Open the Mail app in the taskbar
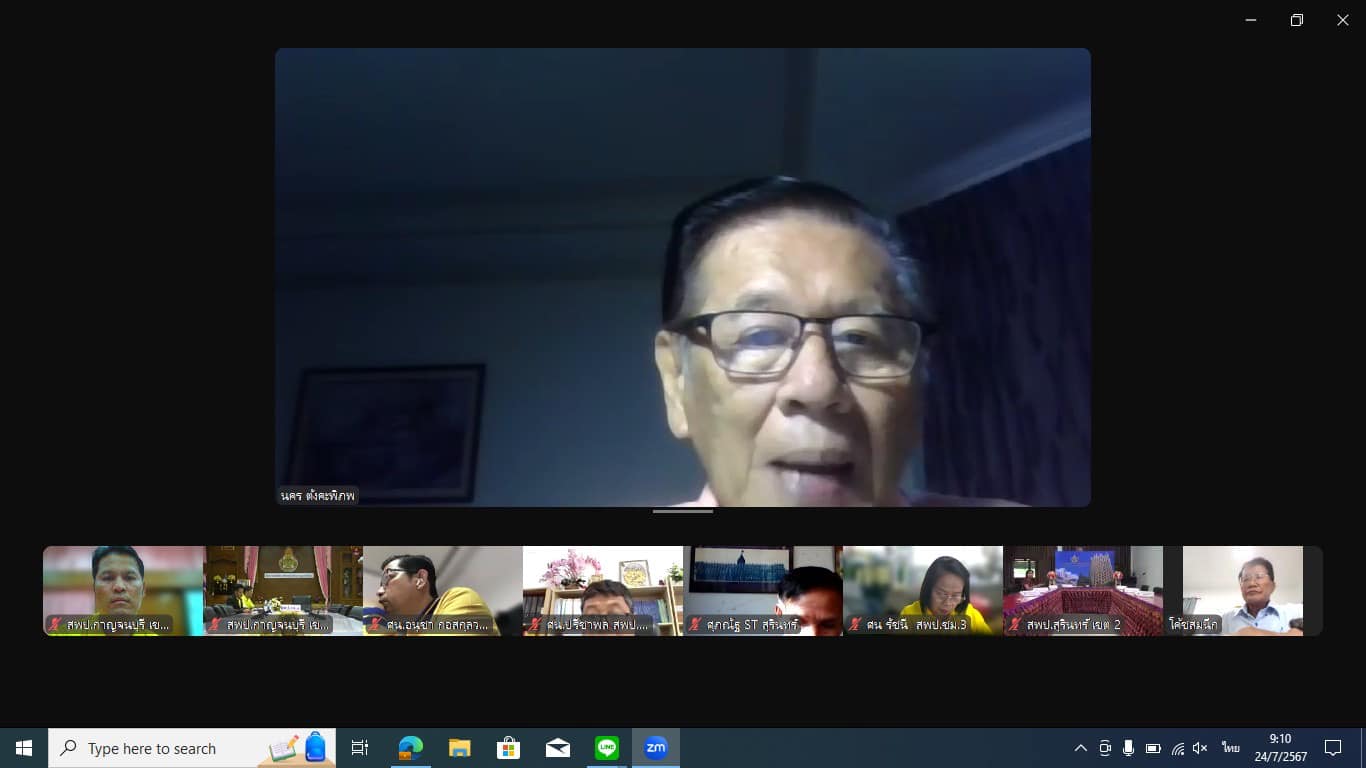 [557, 748]
